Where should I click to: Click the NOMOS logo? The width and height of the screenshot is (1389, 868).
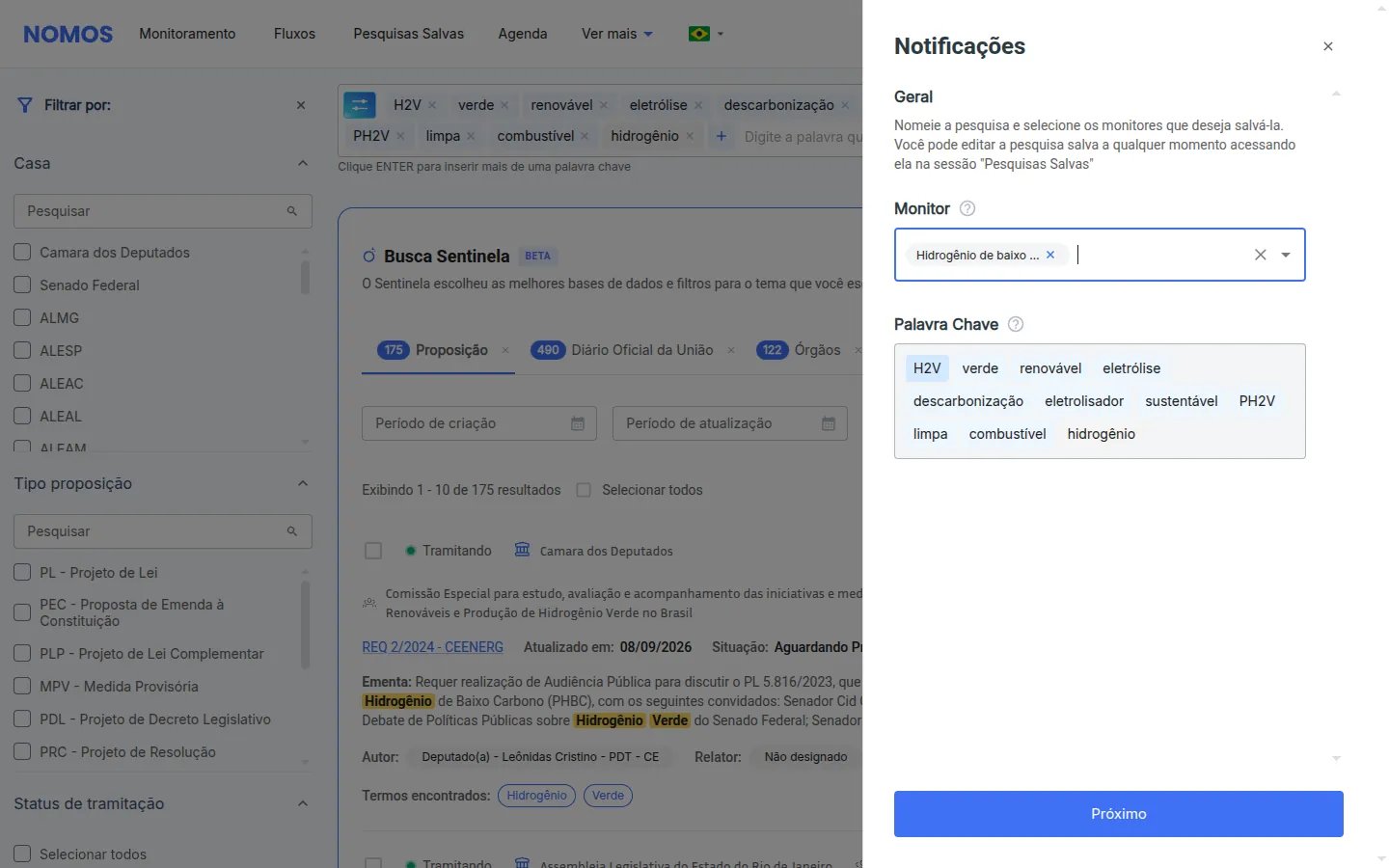[68, 34]
